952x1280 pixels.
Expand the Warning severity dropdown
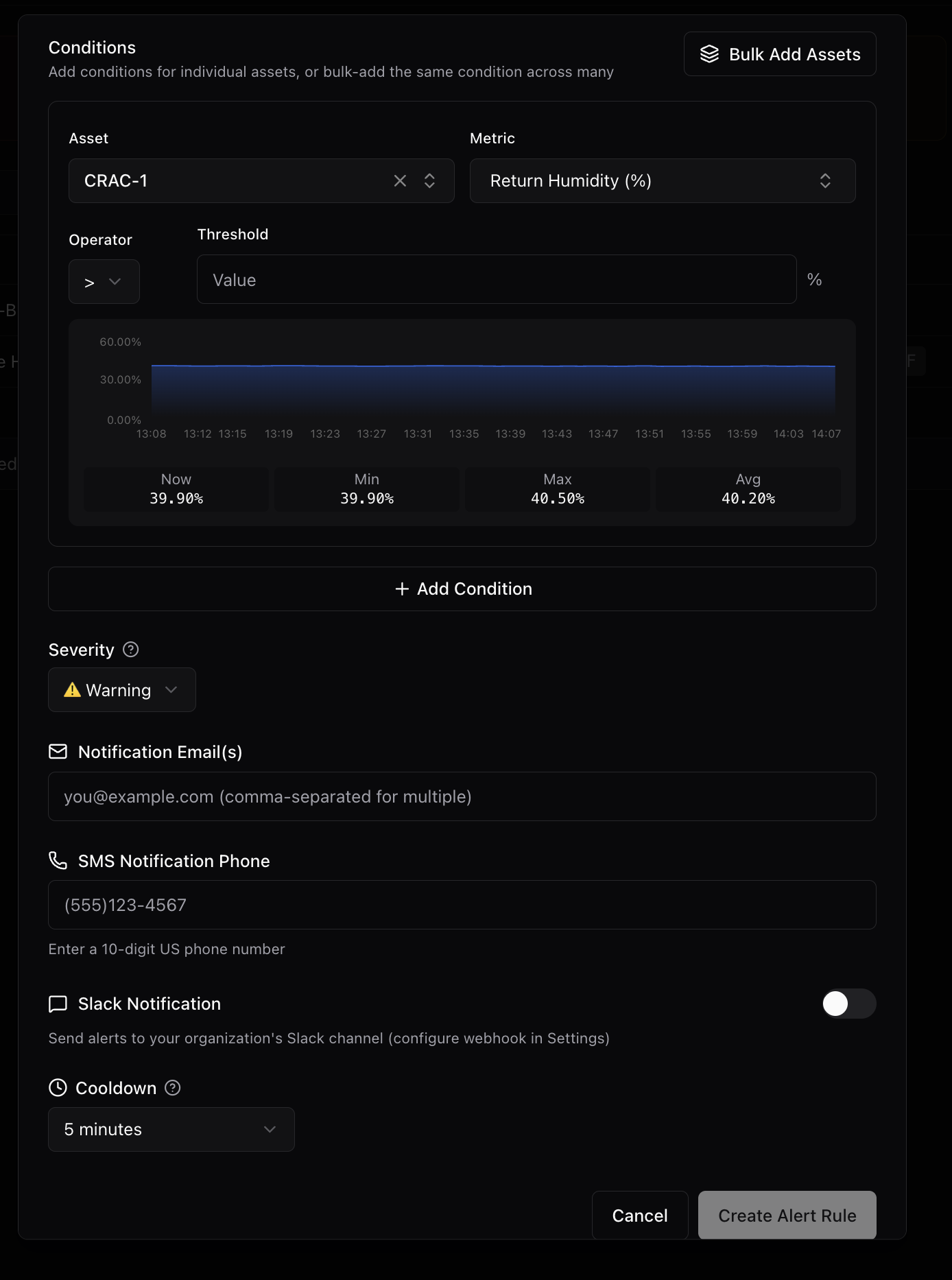pyautogui.click(x=122, y=690)
